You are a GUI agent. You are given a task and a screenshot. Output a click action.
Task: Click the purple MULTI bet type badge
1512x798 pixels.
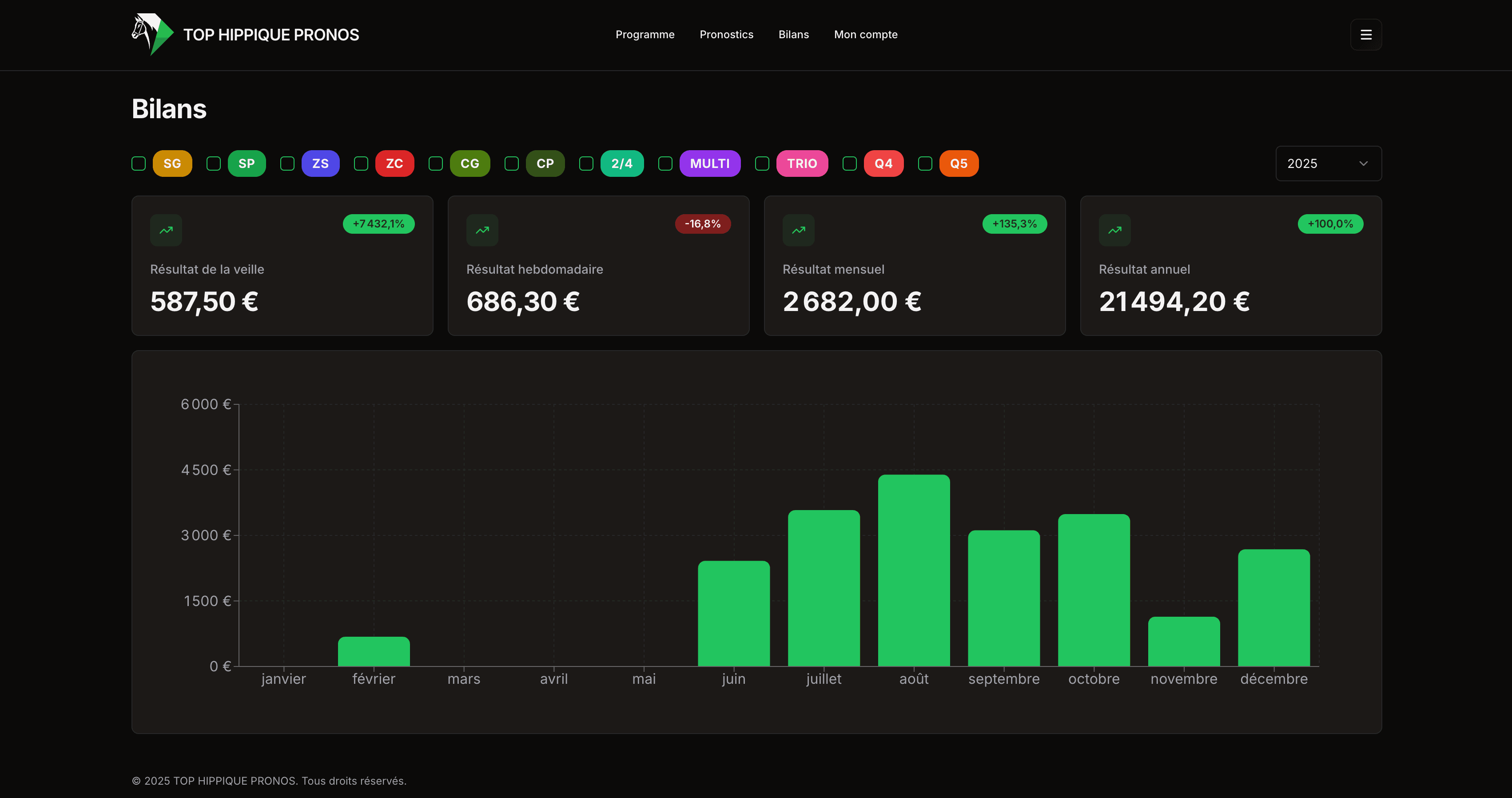pos(710,164)
